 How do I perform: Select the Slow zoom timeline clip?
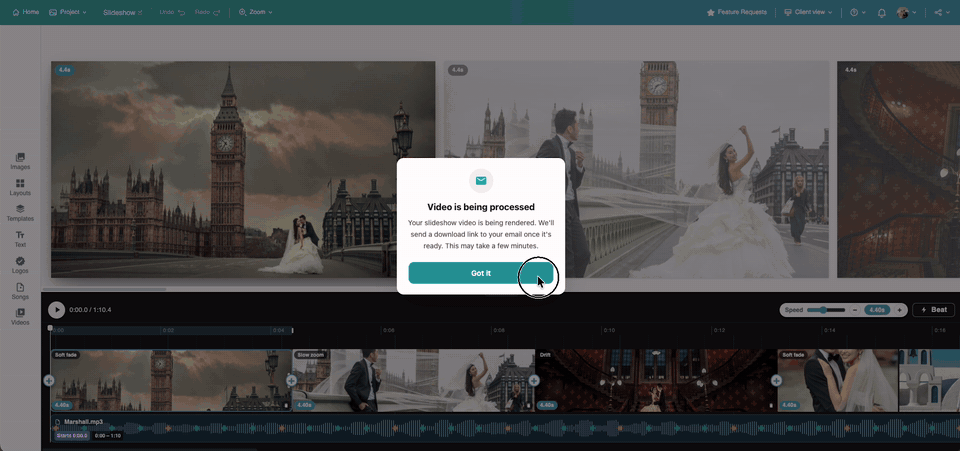tap(413, 380)
